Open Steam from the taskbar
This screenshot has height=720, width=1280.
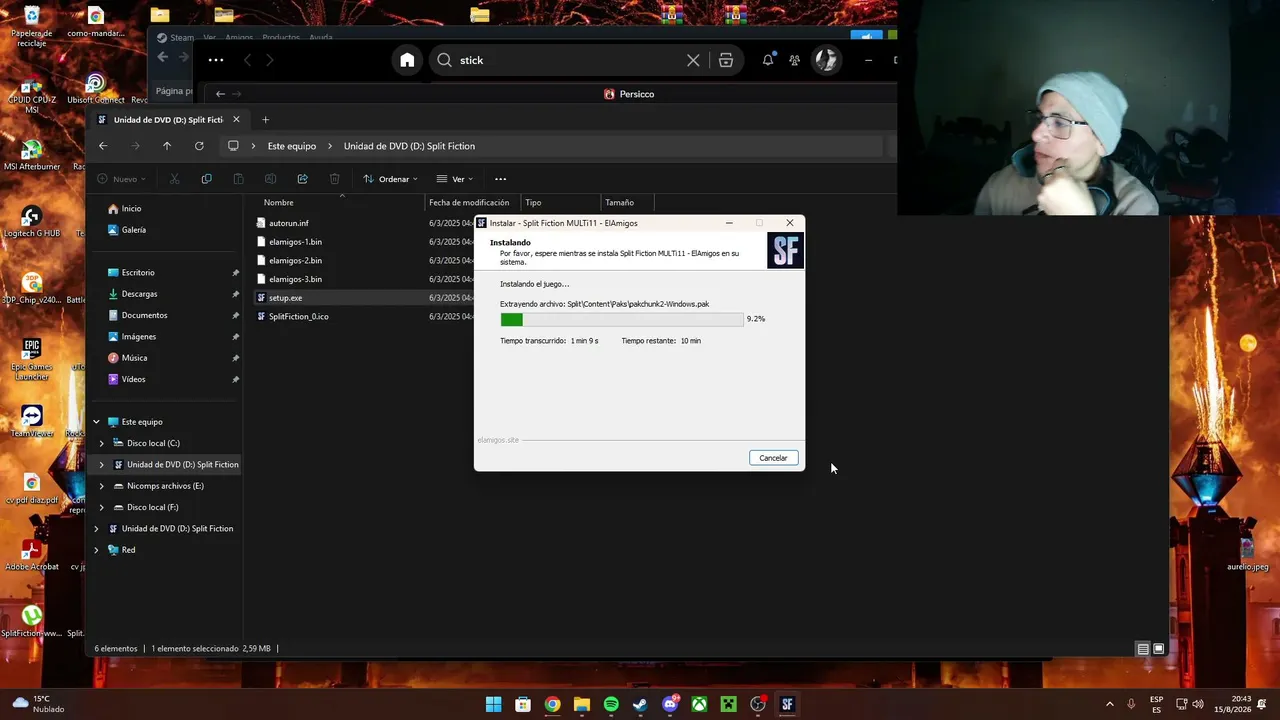coord(640,705)
